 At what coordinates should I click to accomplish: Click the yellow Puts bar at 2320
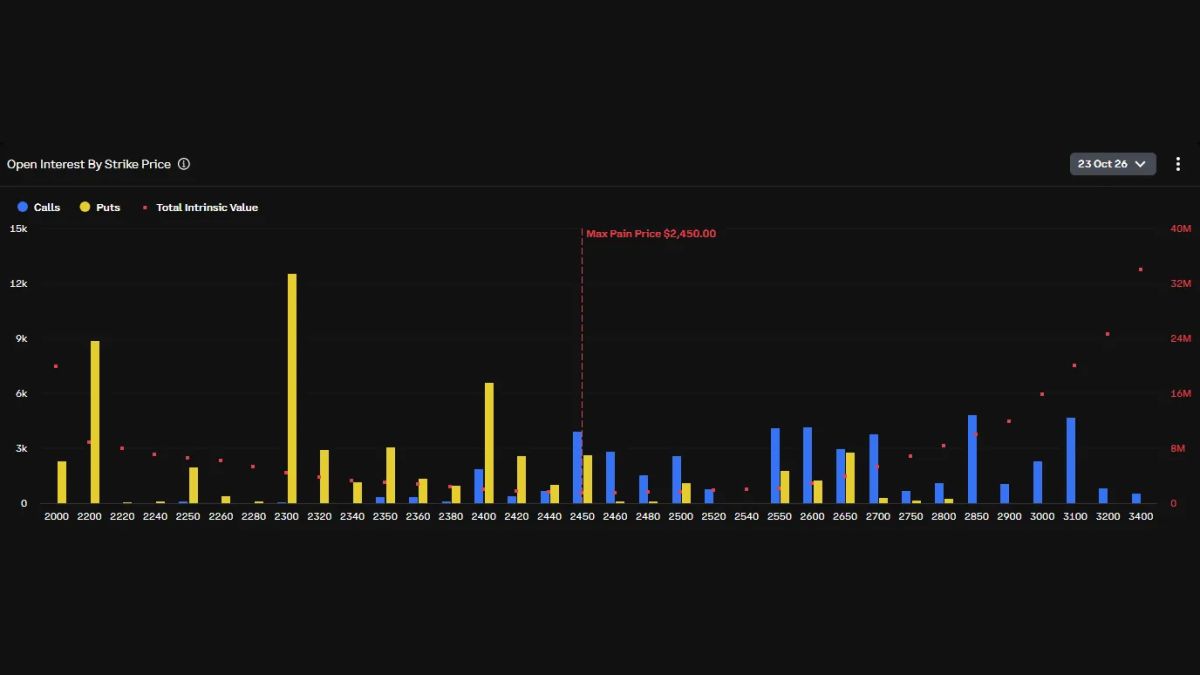(324, 477)
